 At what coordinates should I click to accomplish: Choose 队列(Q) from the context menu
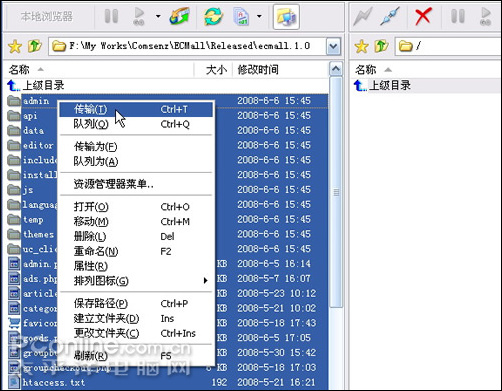point(136,124)
